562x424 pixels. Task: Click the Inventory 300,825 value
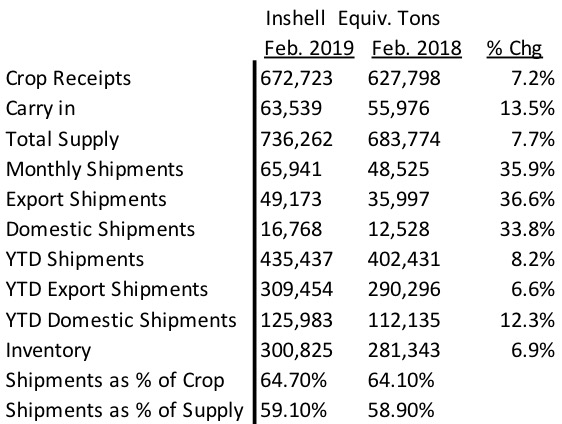296,350
